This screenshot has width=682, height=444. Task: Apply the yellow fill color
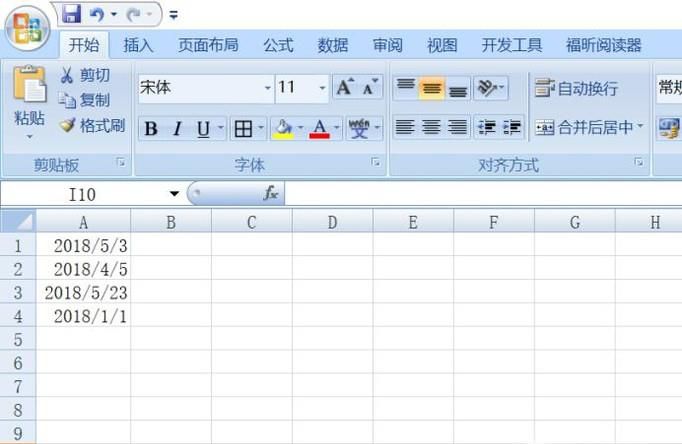(283, 128)
